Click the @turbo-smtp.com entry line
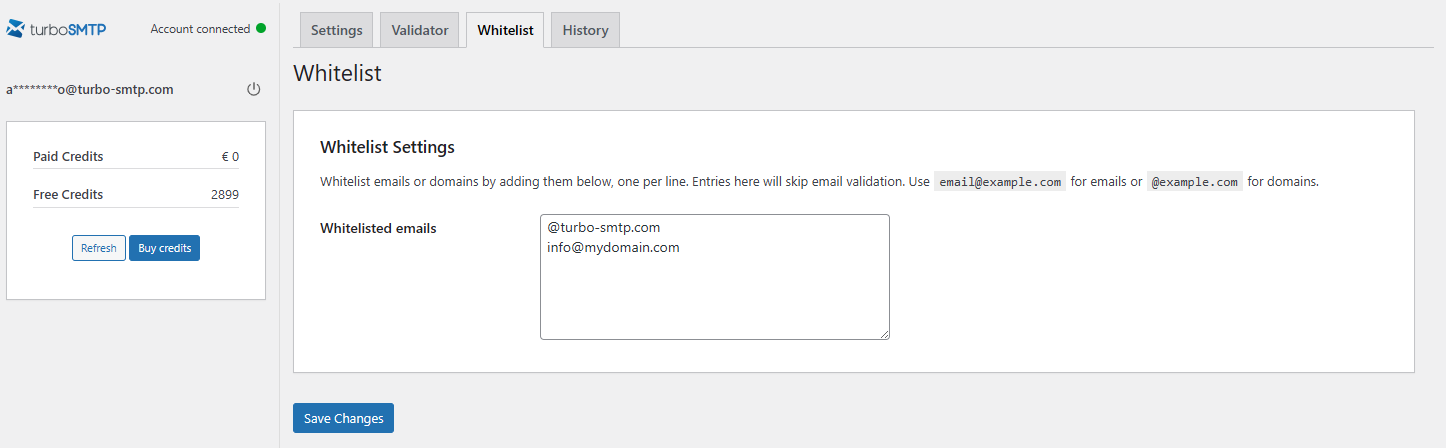The height and width of the screenshot is (448, 1446). 604,228
